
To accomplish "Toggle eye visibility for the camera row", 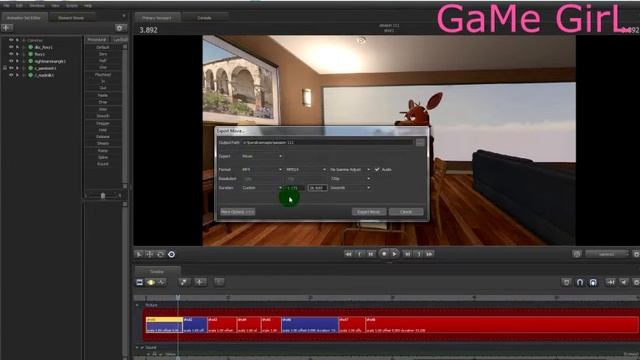I will tap(11, 40).
